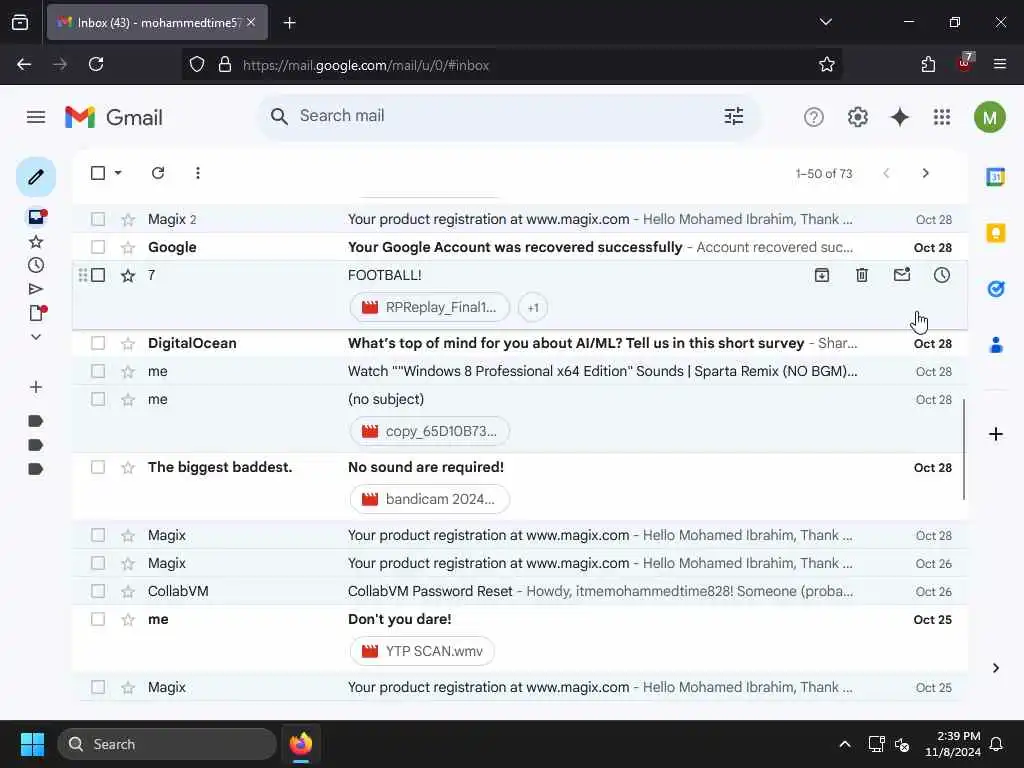Open the select dropdown arrow next to checkbox
1024x768 pixels.
[x=118, y=173]
